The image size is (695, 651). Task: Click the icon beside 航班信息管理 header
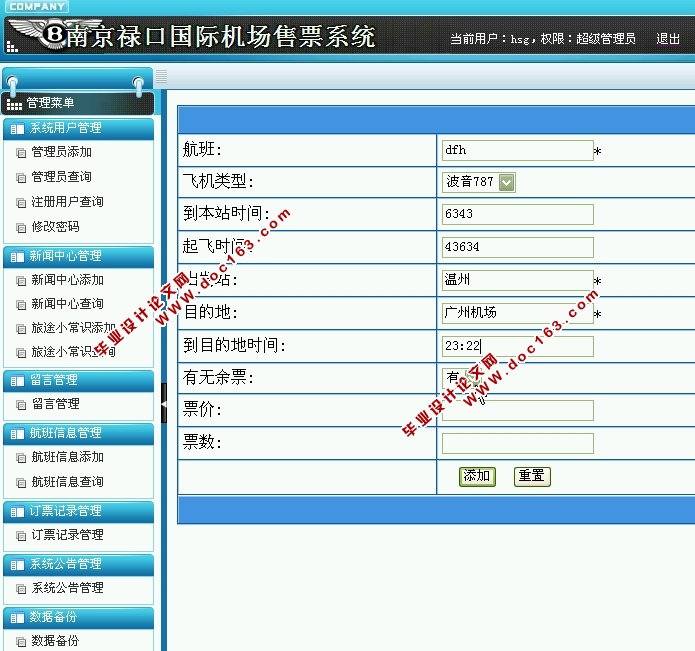click(x=17, y=434)
